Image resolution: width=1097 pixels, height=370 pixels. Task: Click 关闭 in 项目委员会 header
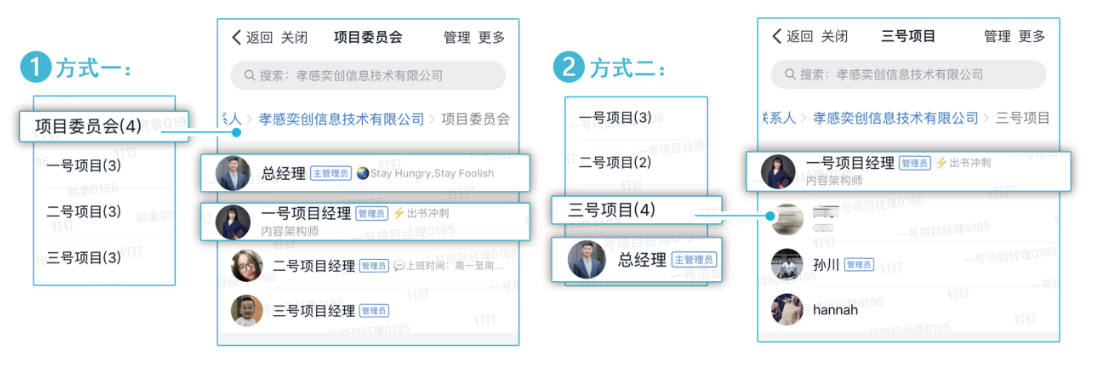(294, 37)
